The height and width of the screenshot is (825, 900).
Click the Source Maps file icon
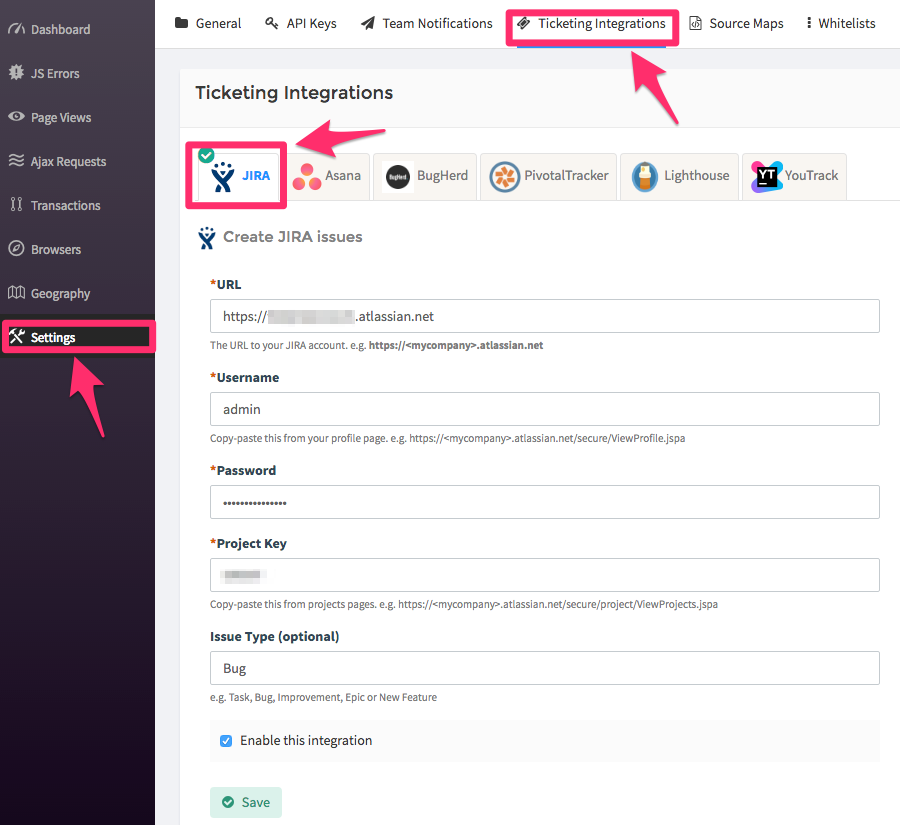pos(695,23)
